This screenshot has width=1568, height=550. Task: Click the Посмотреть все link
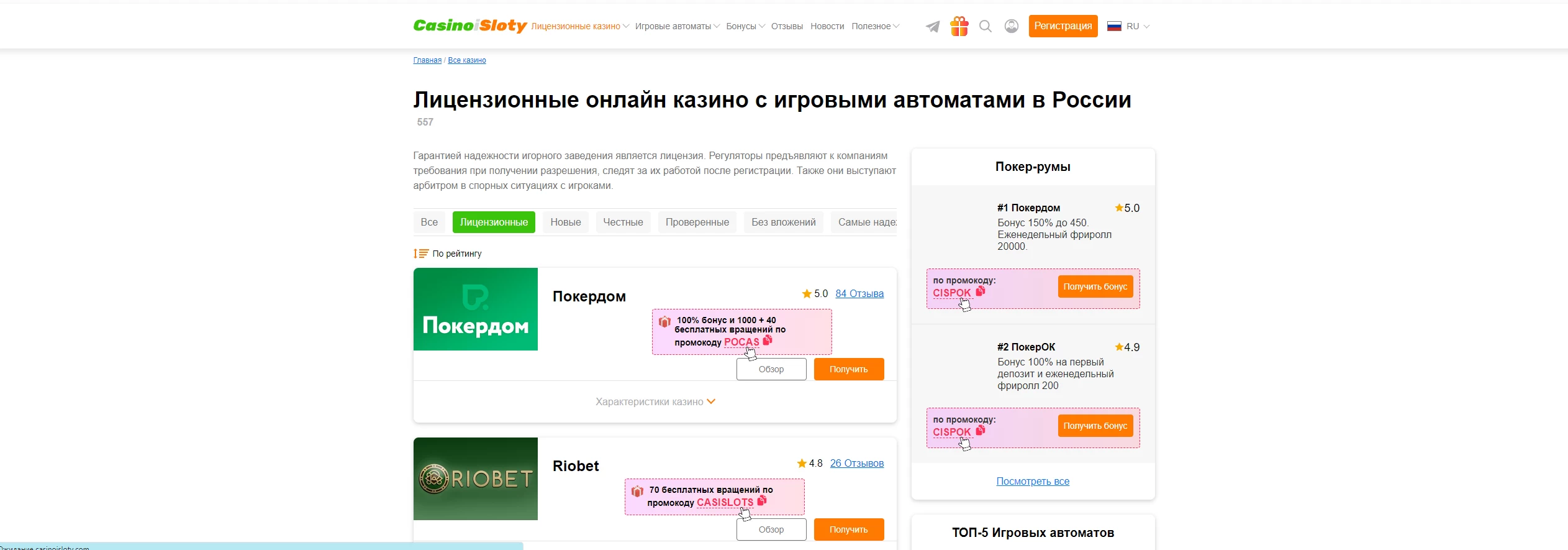tap(1033, 481)
